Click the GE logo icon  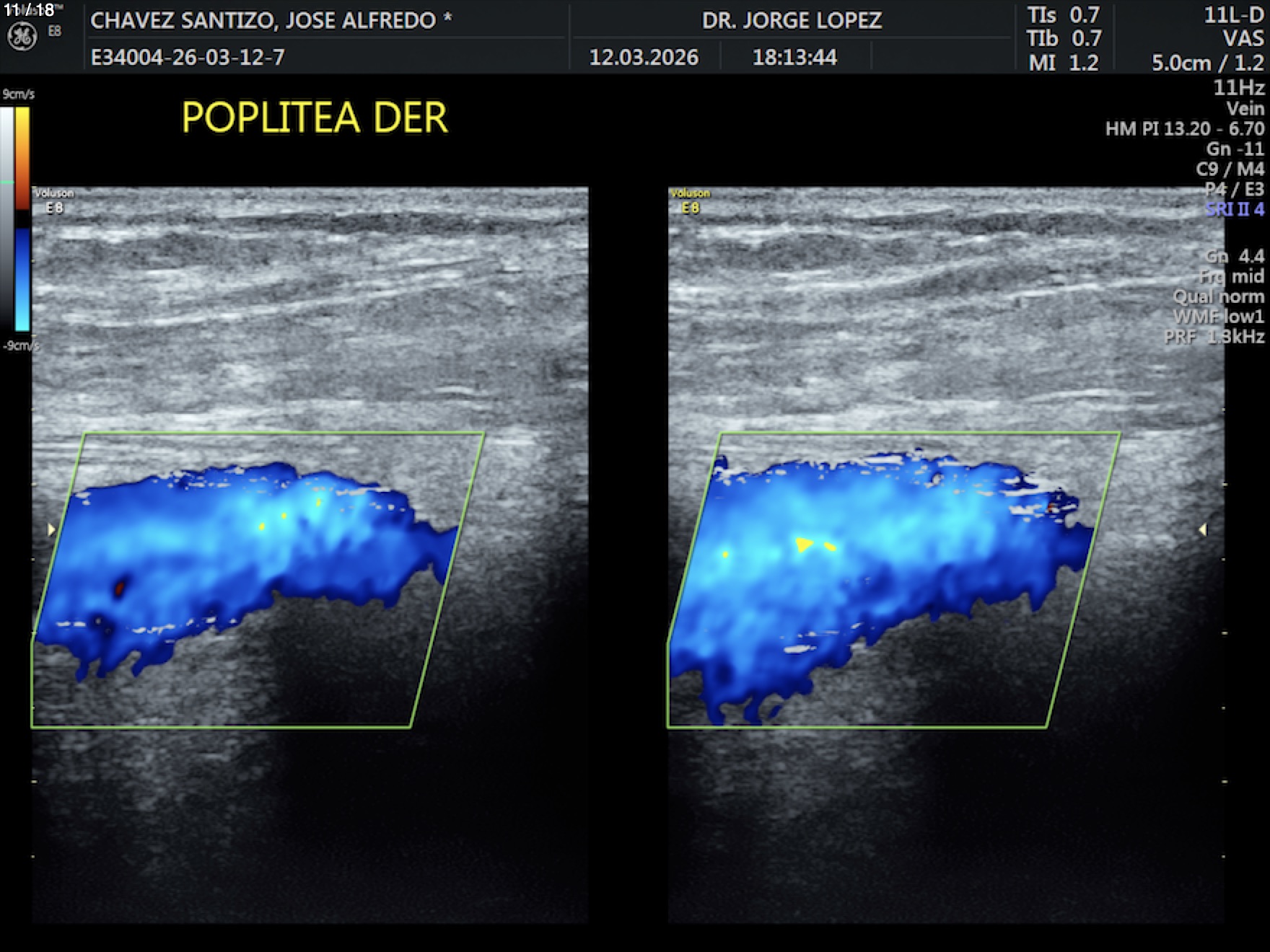tap(22, 37)
